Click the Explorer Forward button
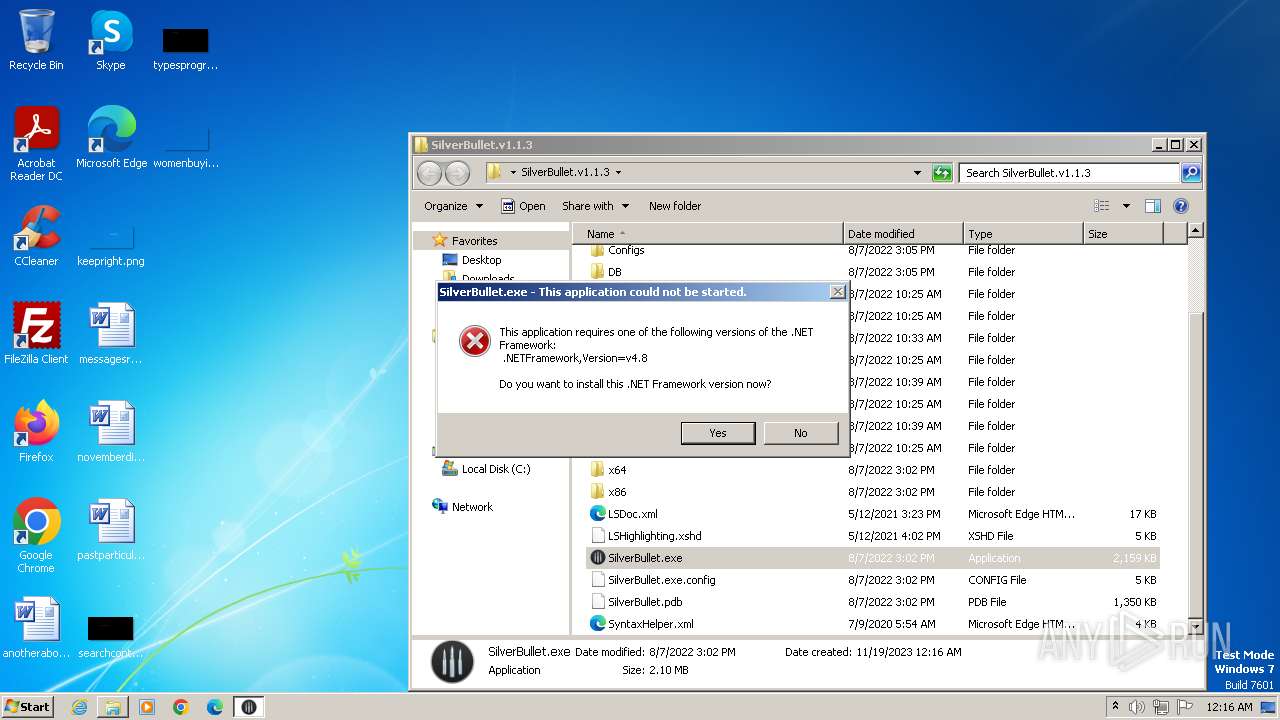Viewport: 1280px width, 720px height. coord(457,173)
